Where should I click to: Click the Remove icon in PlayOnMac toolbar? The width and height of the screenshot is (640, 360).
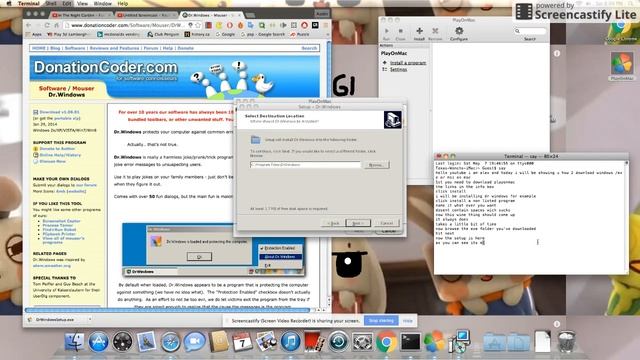tap(435, 31)
